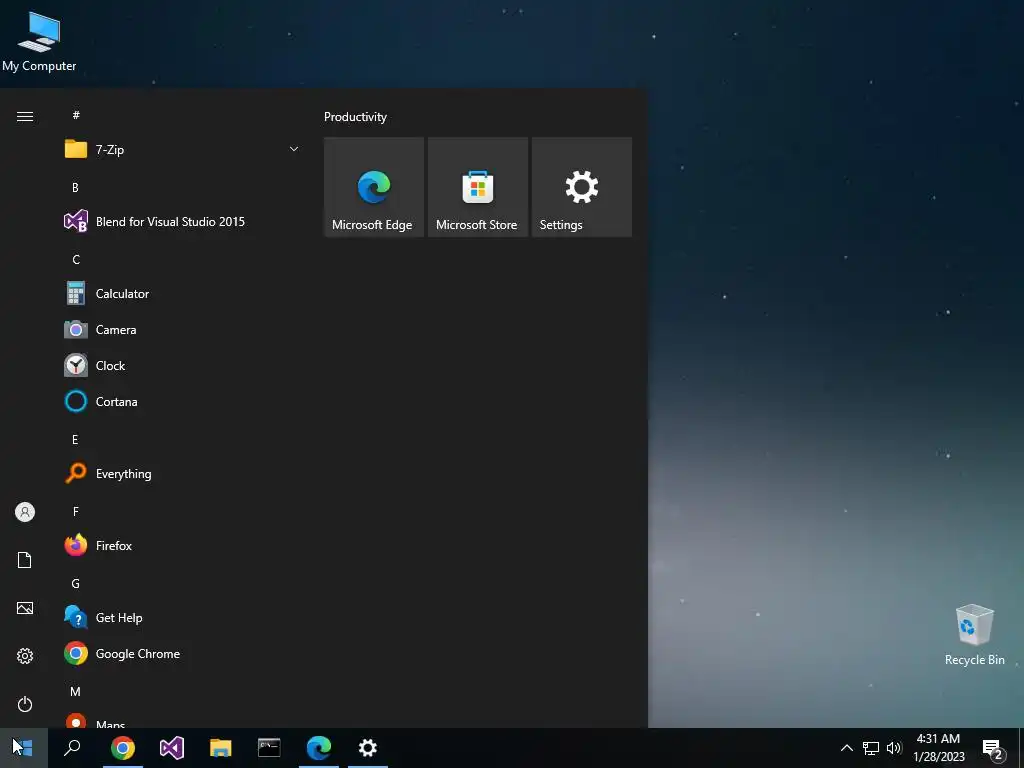1024x768 pixels.
Task: Expand the 7-Zip folder chevron
Action: [x=294, y=149]
